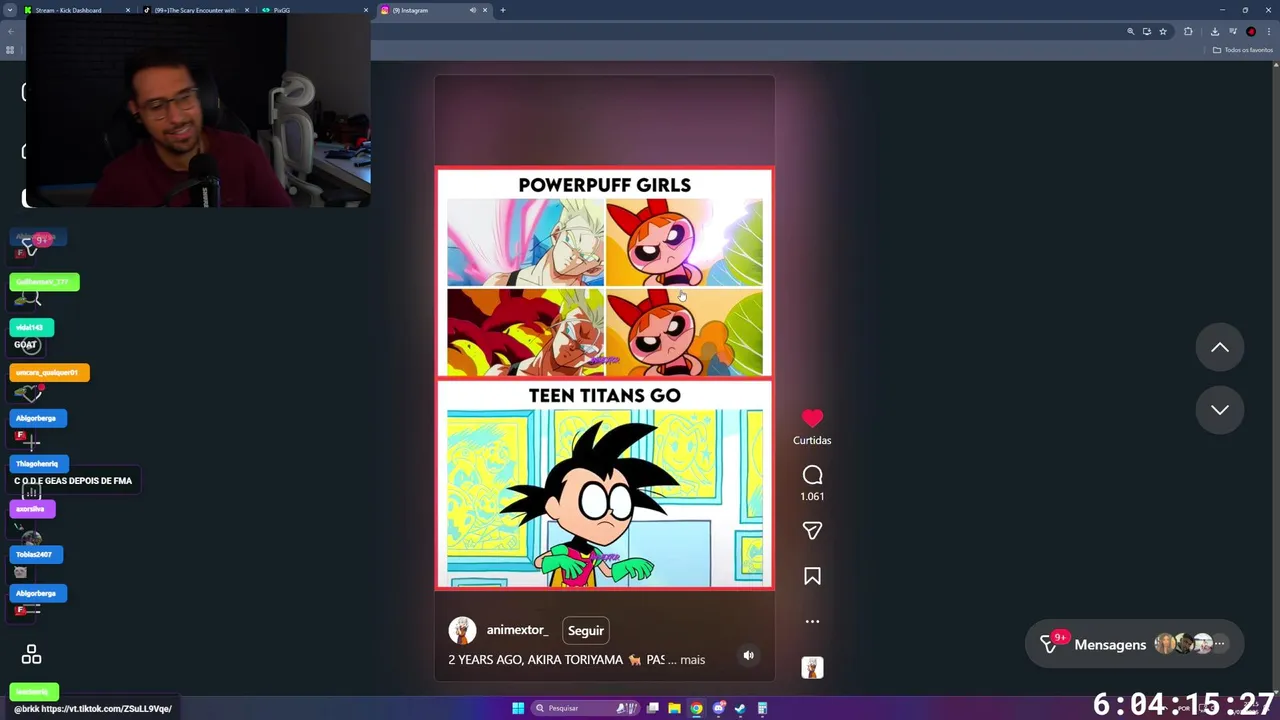This screenshot has height=720, width=1280.
Task: Open the apps grid in bookmarks bar
Action: pyautogui.click(x=10, y=50)
